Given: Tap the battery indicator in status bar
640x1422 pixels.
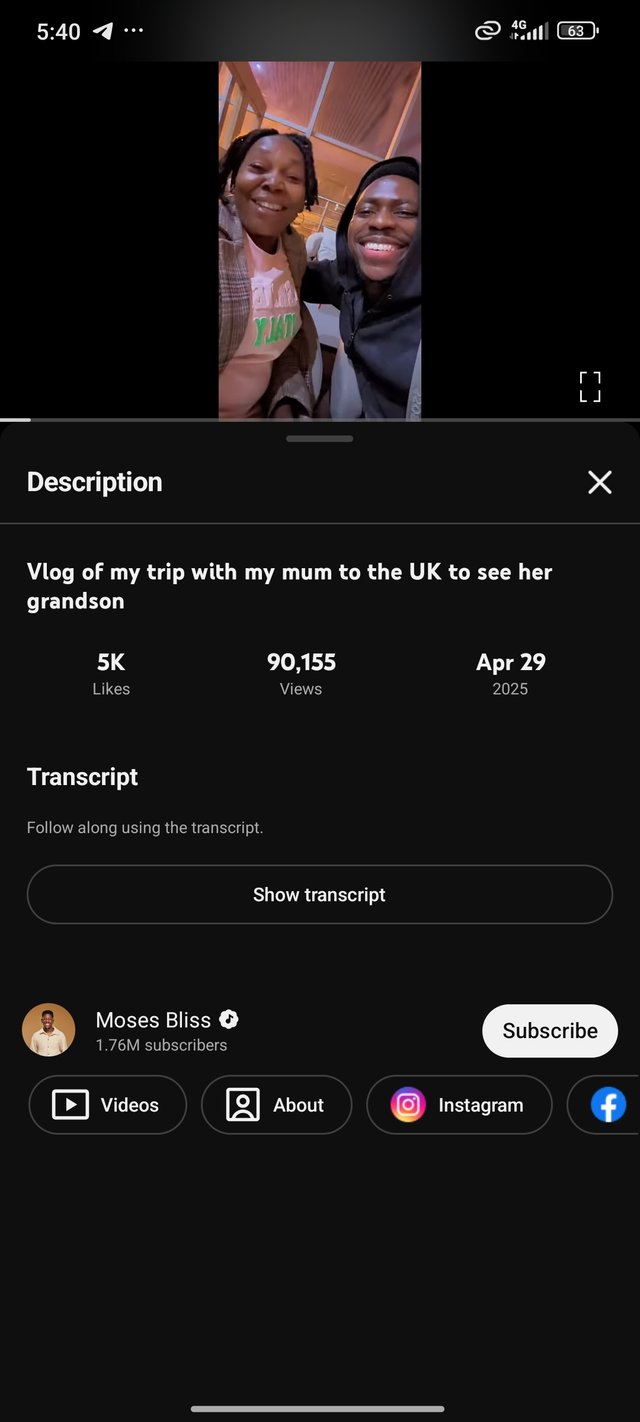Looking at the screenshot, I should 577,31.
